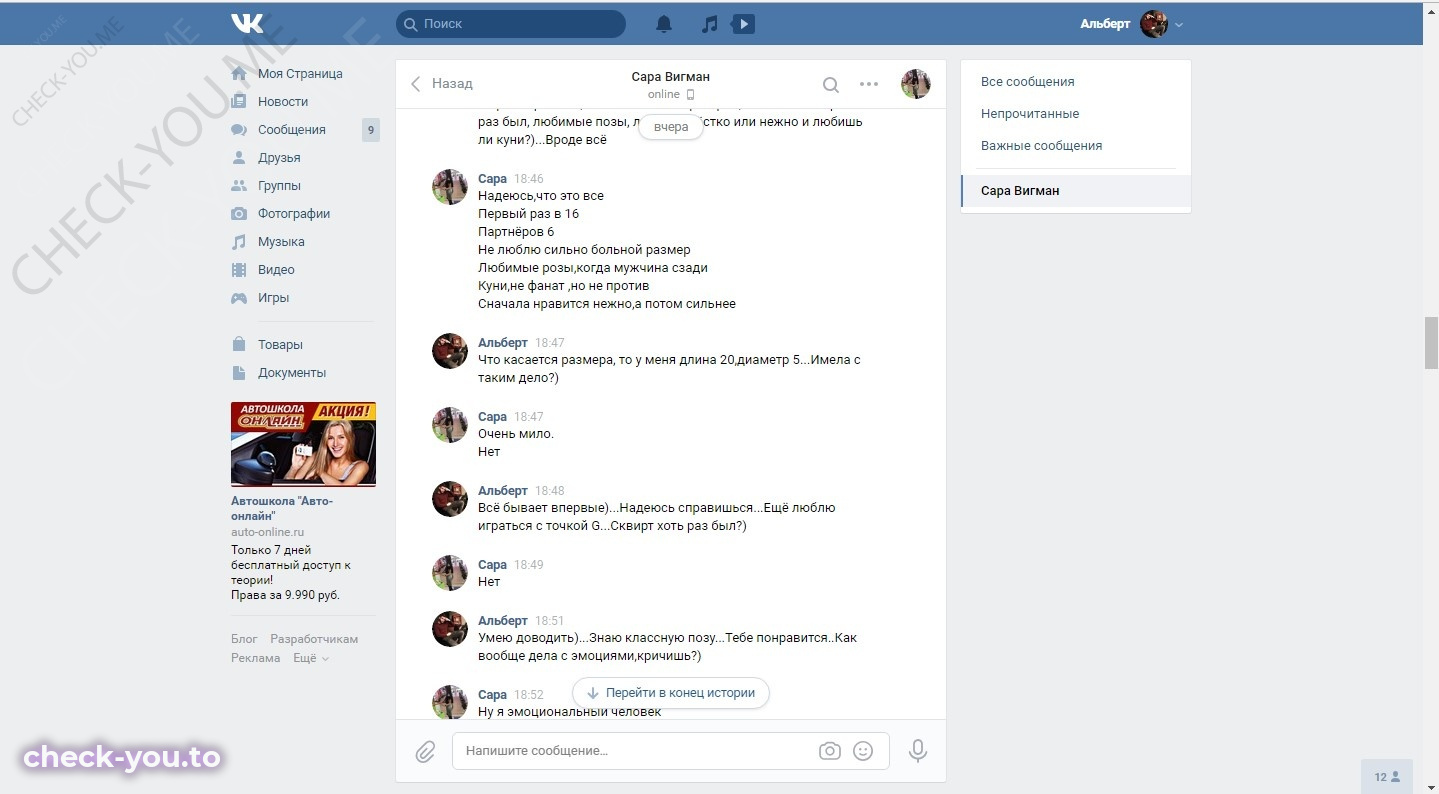
Task: Open Альберт profile avatar in header
Action: (x=1155, y=24)
